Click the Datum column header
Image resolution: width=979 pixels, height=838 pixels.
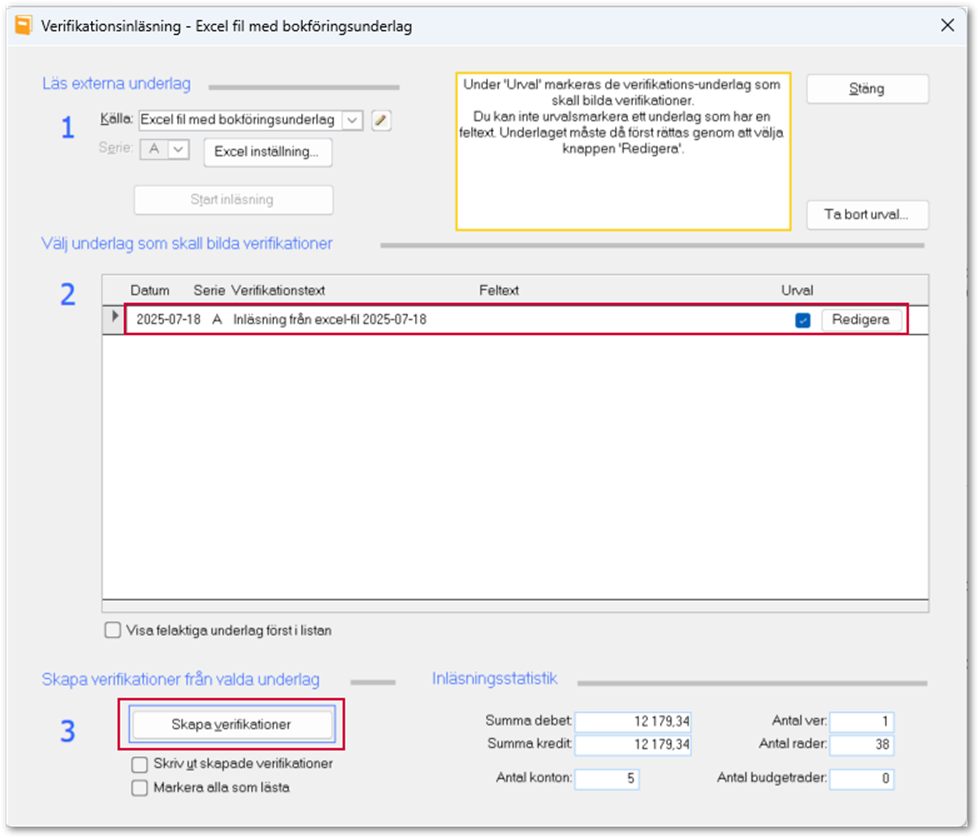(150, 290)
